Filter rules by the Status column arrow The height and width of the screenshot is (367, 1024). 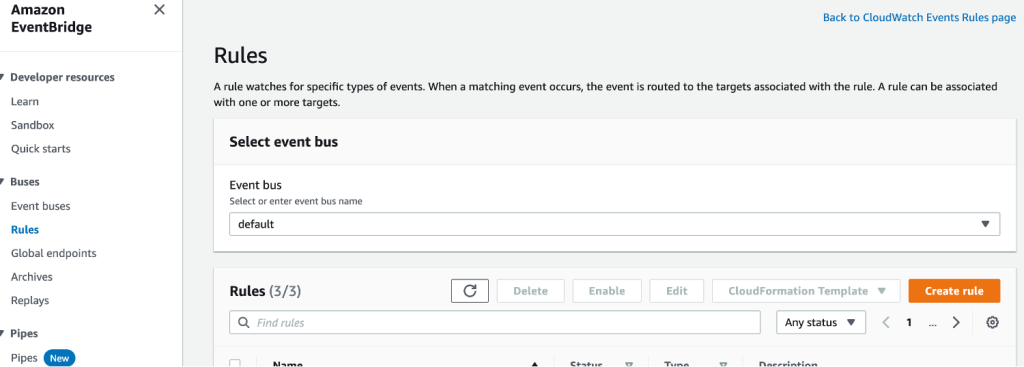630,364
